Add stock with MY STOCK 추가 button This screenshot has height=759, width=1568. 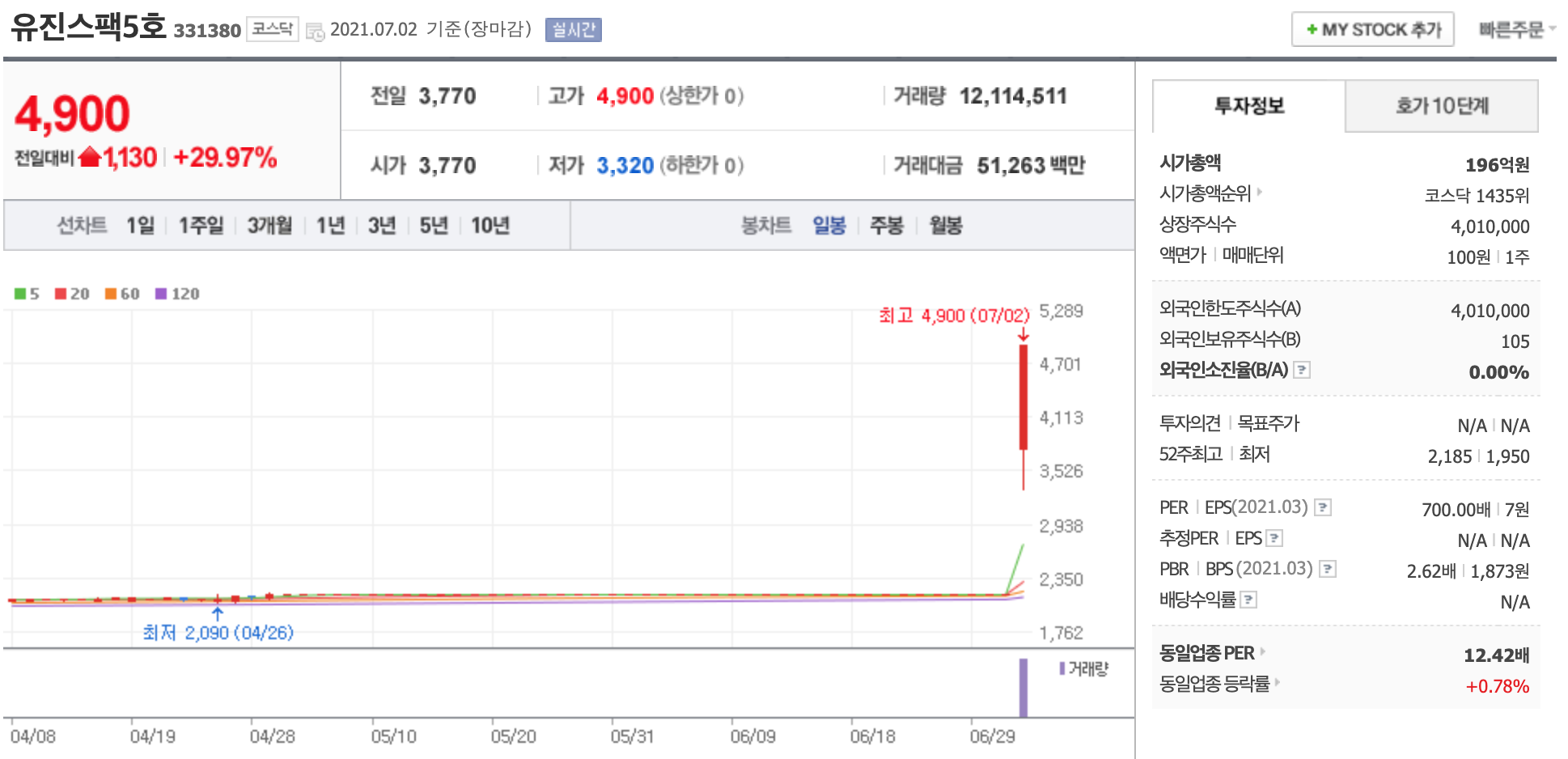(1373, 30)
